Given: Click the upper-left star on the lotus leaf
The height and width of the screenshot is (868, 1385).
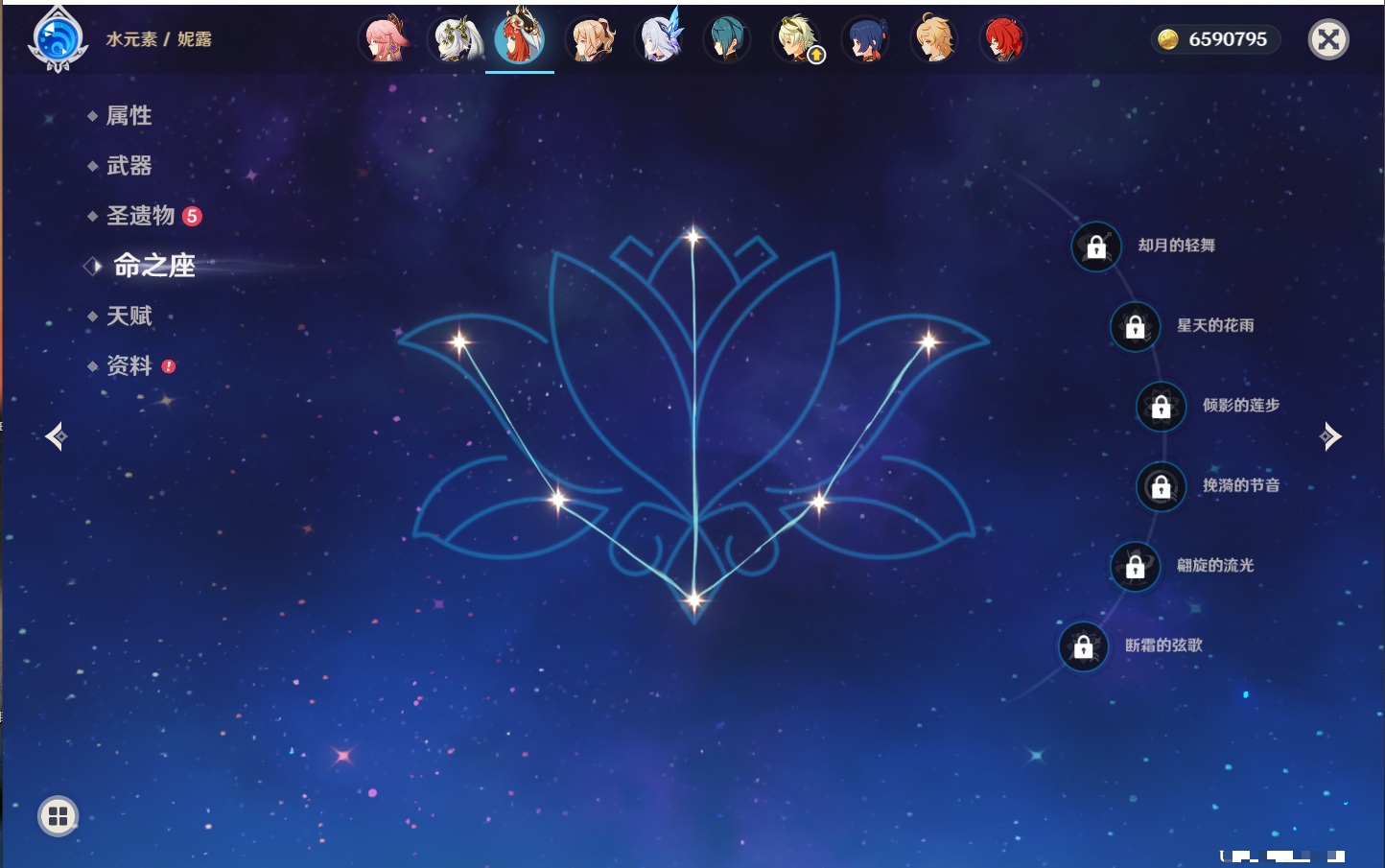Looking at the screenshot, I should click(460, 341).
